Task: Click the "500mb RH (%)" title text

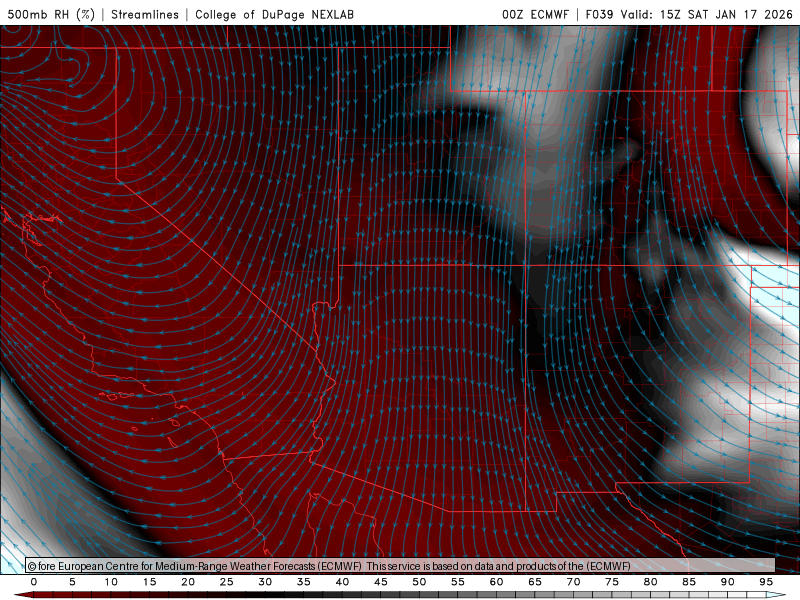Action: coord(51,14)
